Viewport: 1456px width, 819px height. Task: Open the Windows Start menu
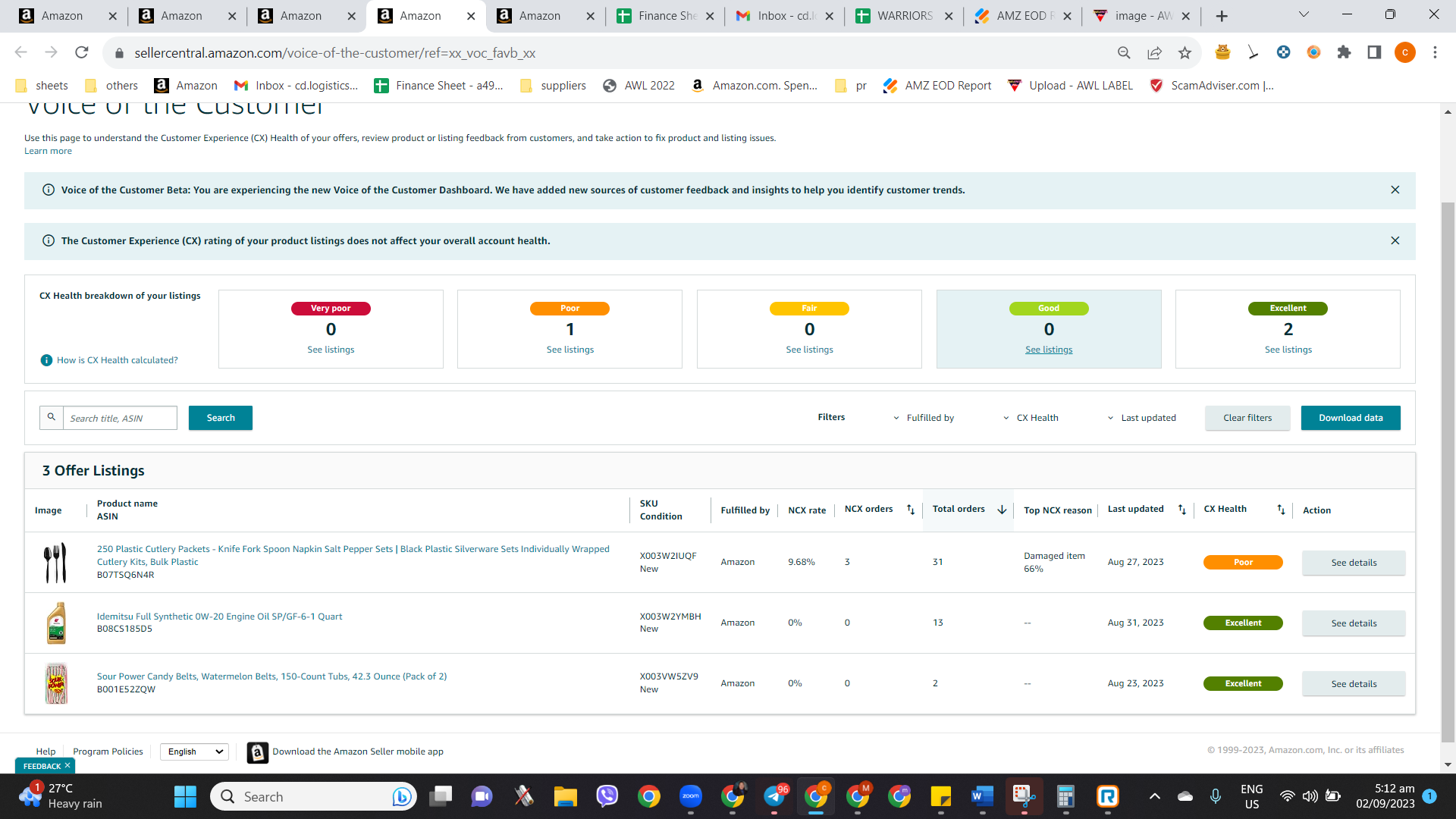[x=185, y=796]
